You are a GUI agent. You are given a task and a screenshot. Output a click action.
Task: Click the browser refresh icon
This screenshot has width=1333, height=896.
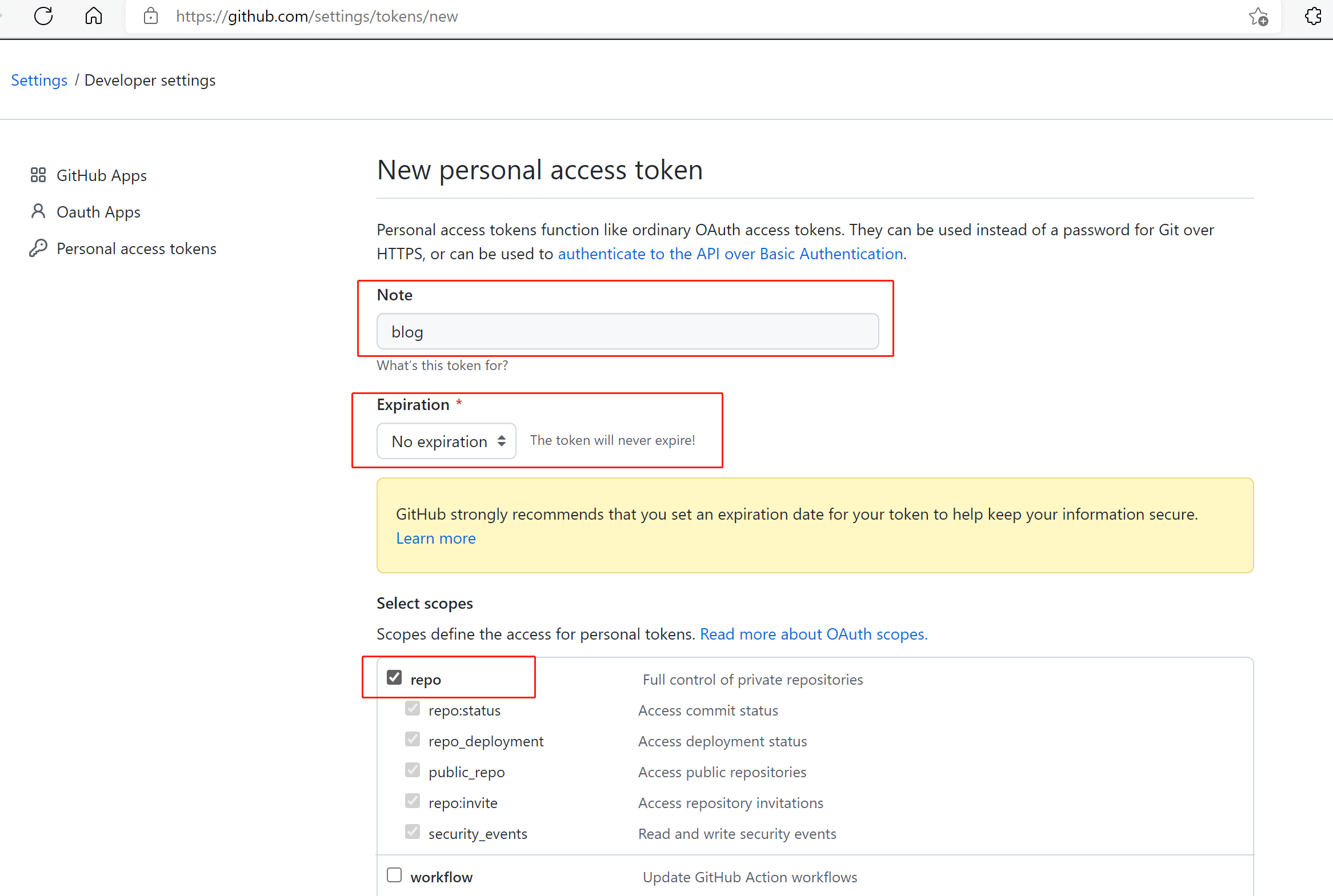[x=43, y=16]
